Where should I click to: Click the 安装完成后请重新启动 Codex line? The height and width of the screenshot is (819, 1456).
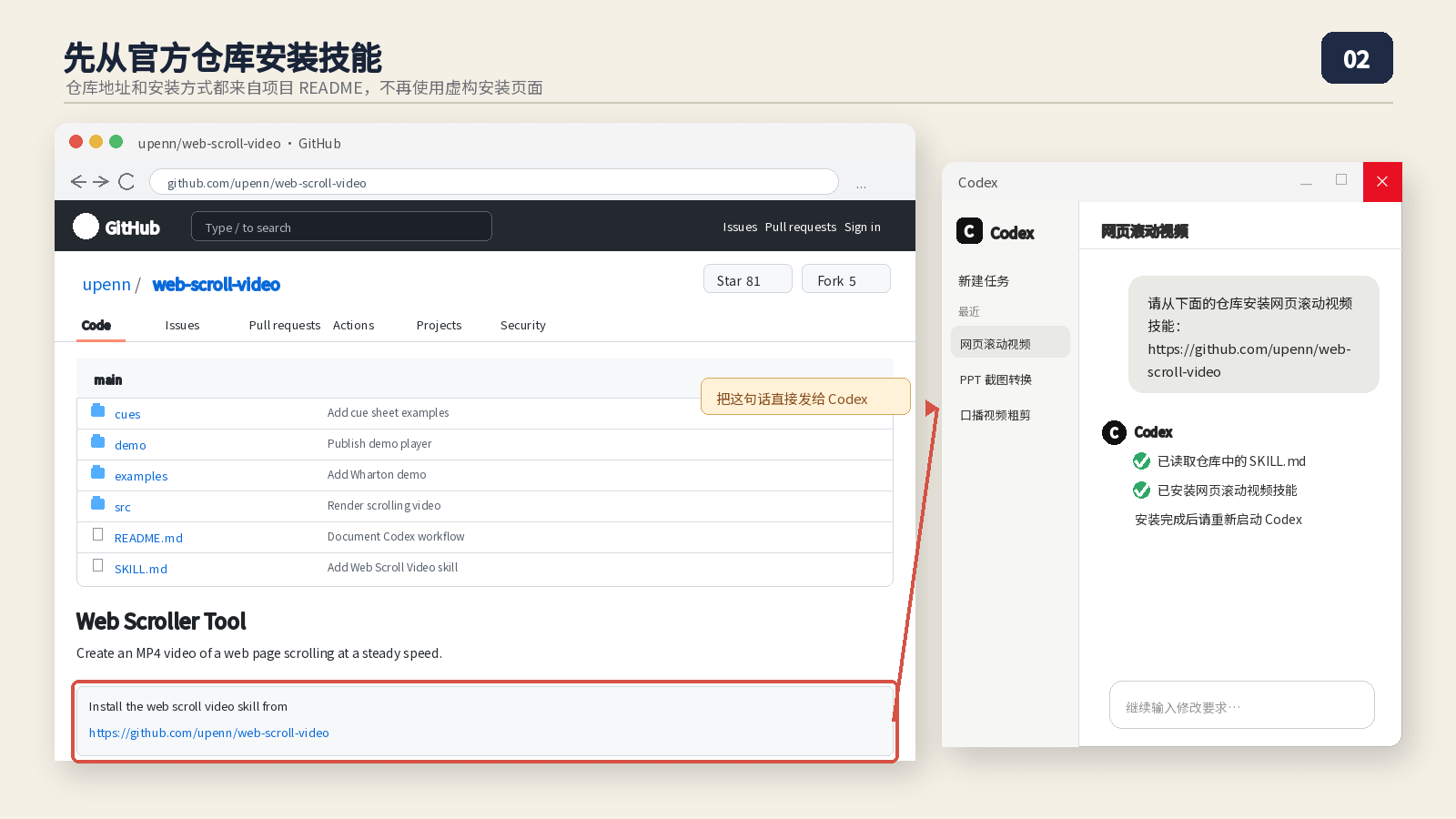1218,520
